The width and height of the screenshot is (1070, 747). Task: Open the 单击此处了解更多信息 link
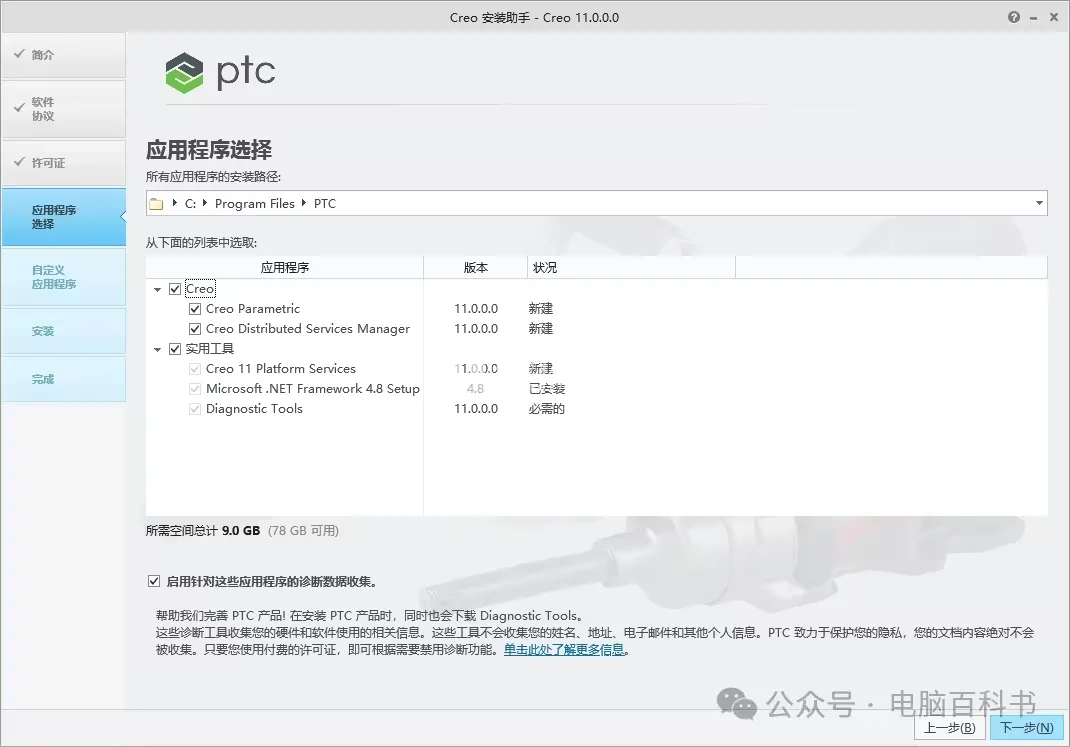tap(564, 649)
